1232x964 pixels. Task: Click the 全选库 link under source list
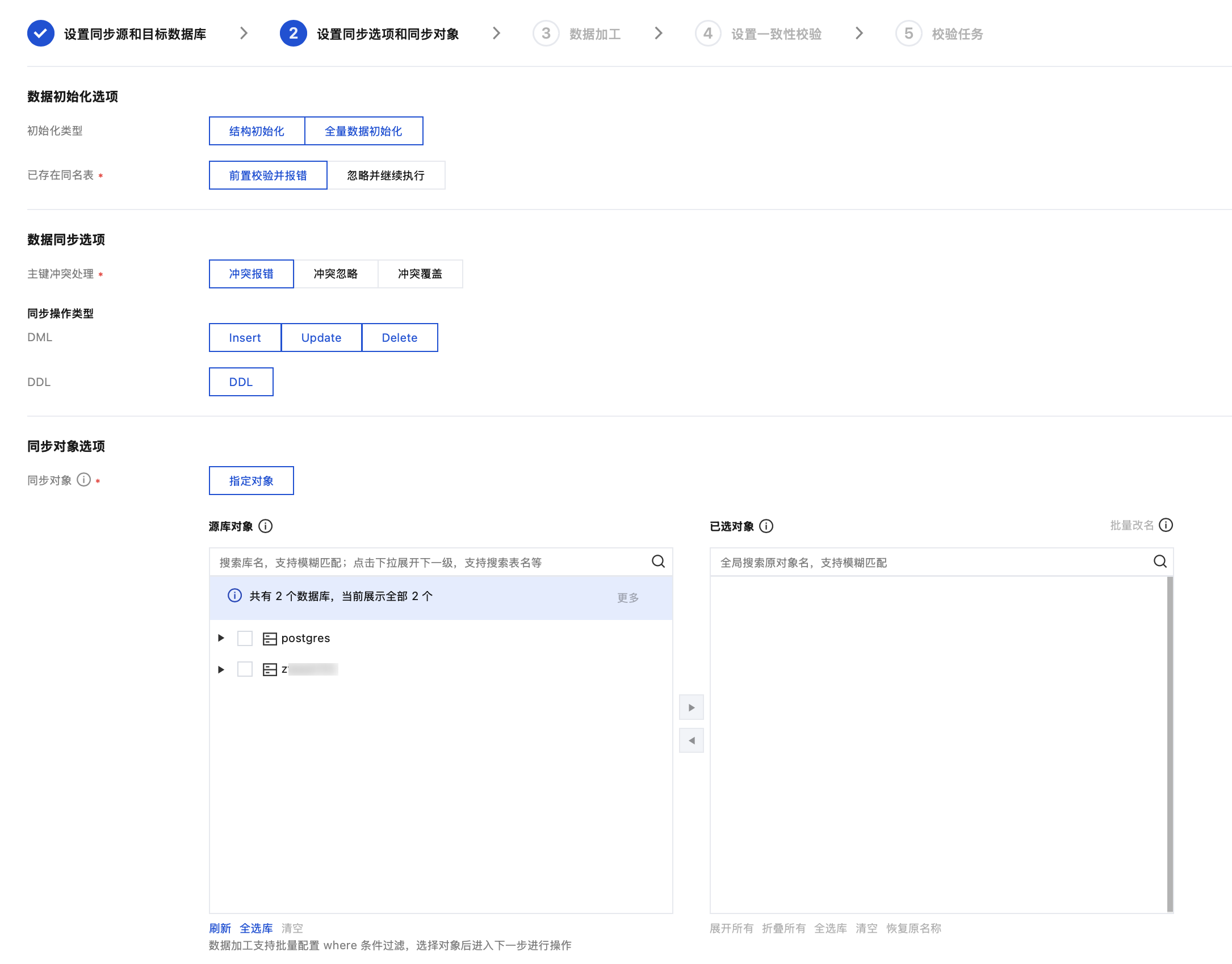point(256,928)
